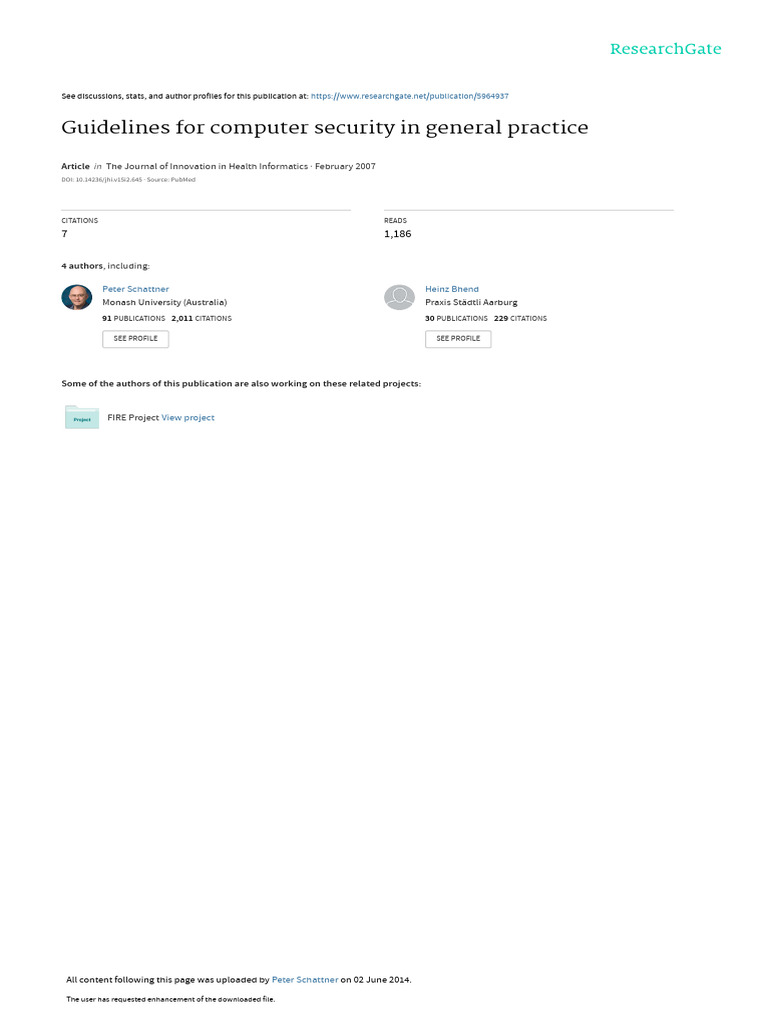Click Heinz Bhend's placeholder avatar icon

click(399, 297)
